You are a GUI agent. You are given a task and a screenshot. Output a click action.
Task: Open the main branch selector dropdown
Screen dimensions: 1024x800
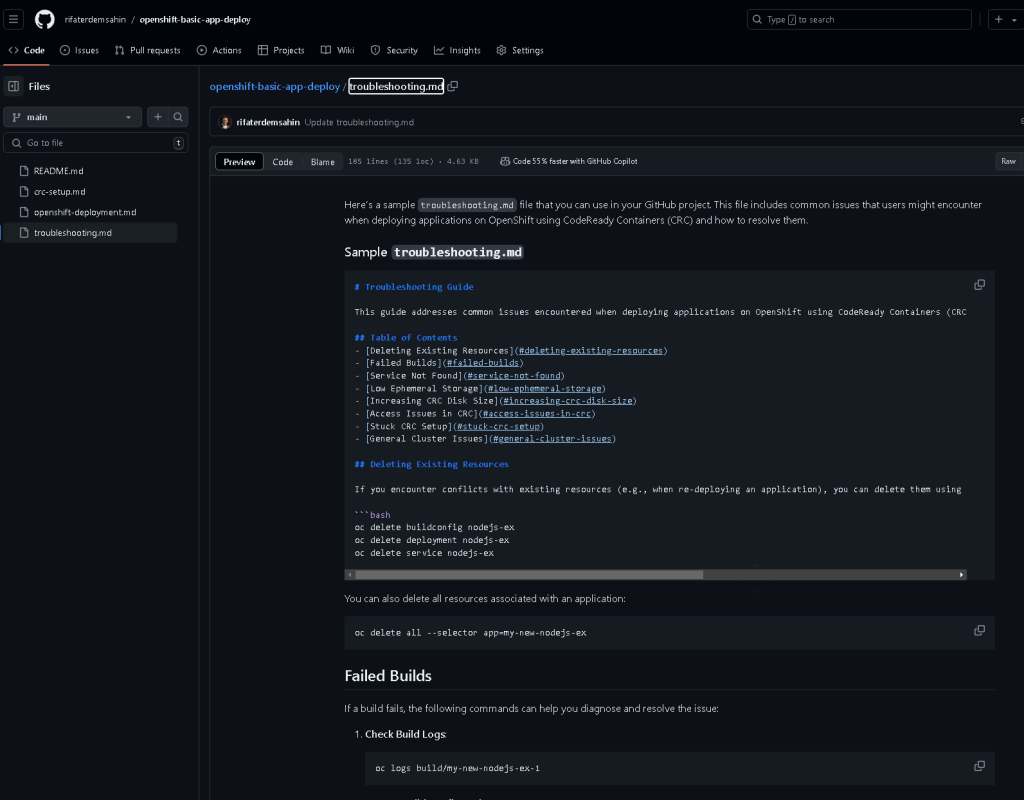click(72, 117)
